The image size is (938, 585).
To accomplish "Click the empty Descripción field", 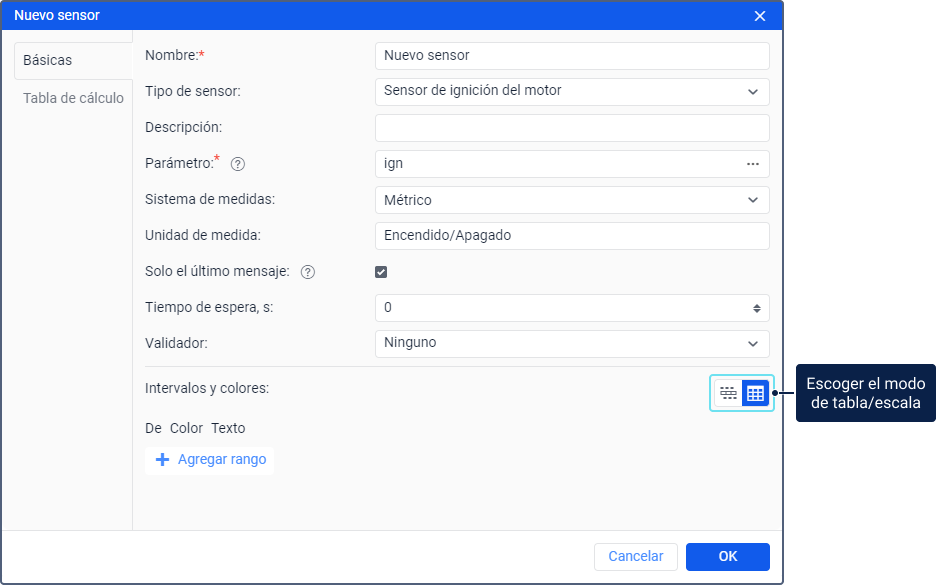I will (572, 128).
